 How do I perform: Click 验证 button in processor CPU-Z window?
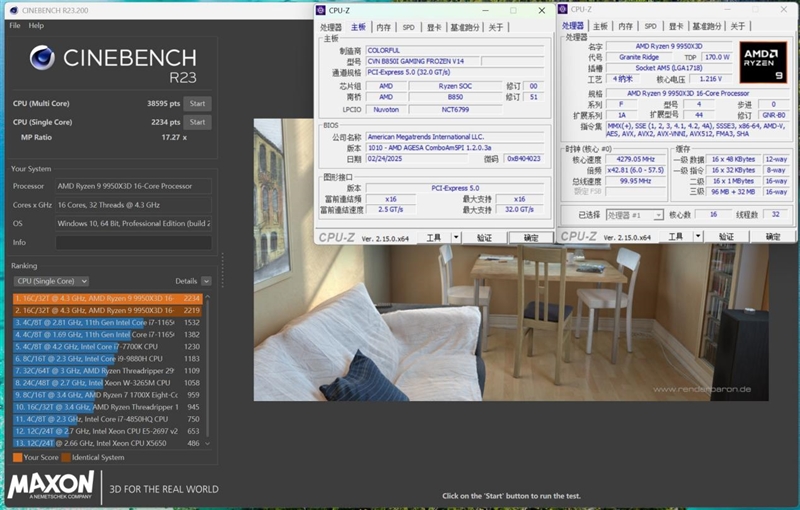[727, 237]
